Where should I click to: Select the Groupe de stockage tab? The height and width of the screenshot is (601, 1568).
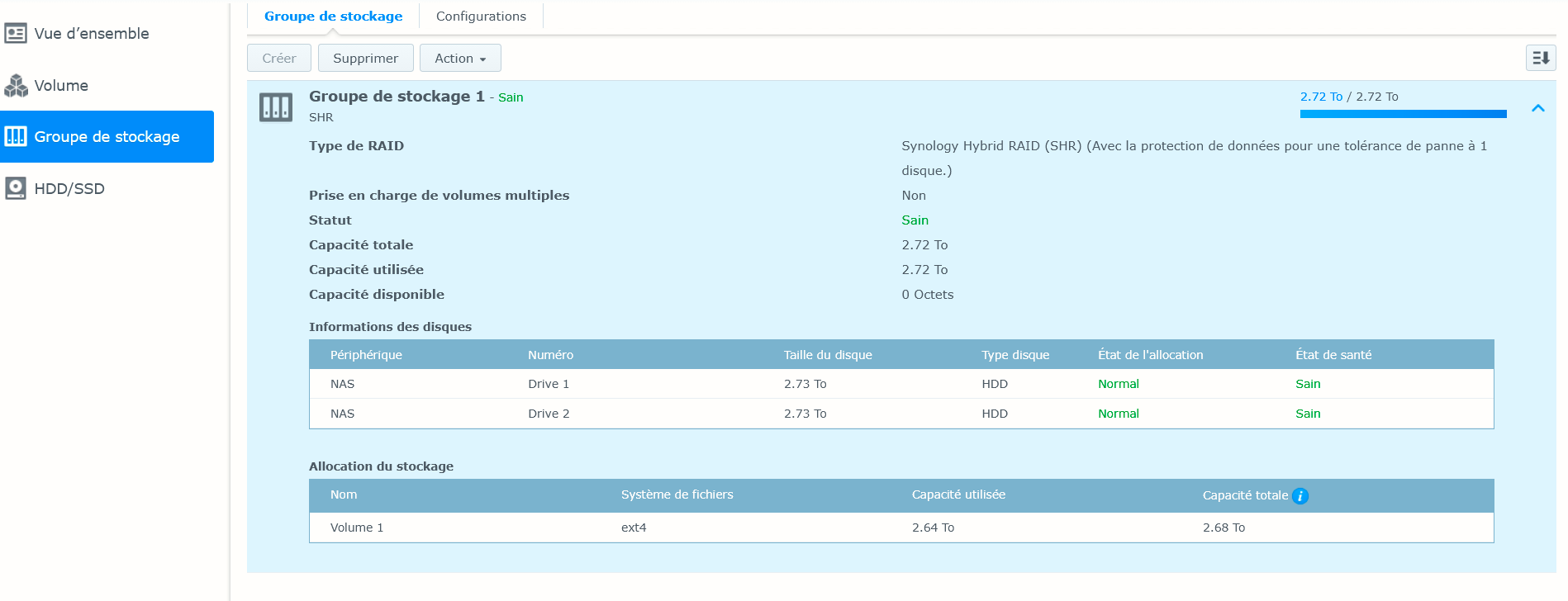pyautogui.click(x=333, y=17)
